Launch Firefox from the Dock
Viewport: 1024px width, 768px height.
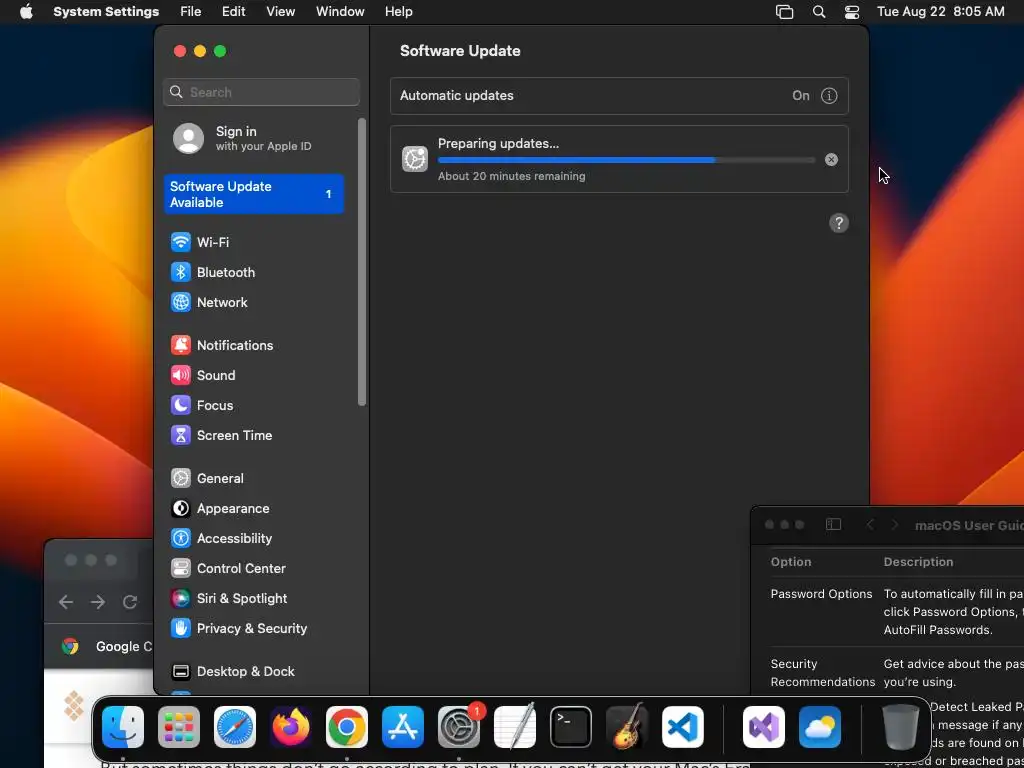(x=291, y=727)
